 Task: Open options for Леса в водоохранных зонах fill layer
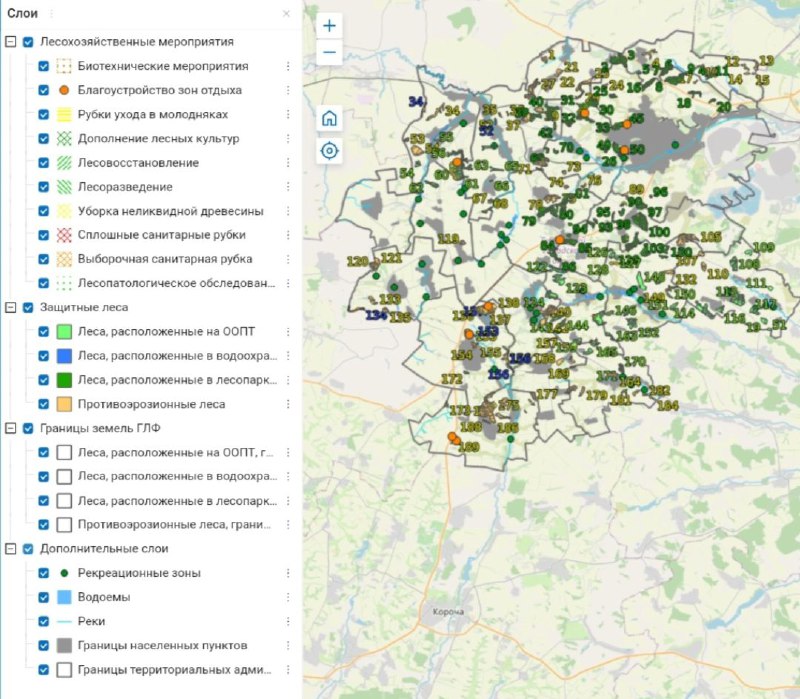coord(288,356)
